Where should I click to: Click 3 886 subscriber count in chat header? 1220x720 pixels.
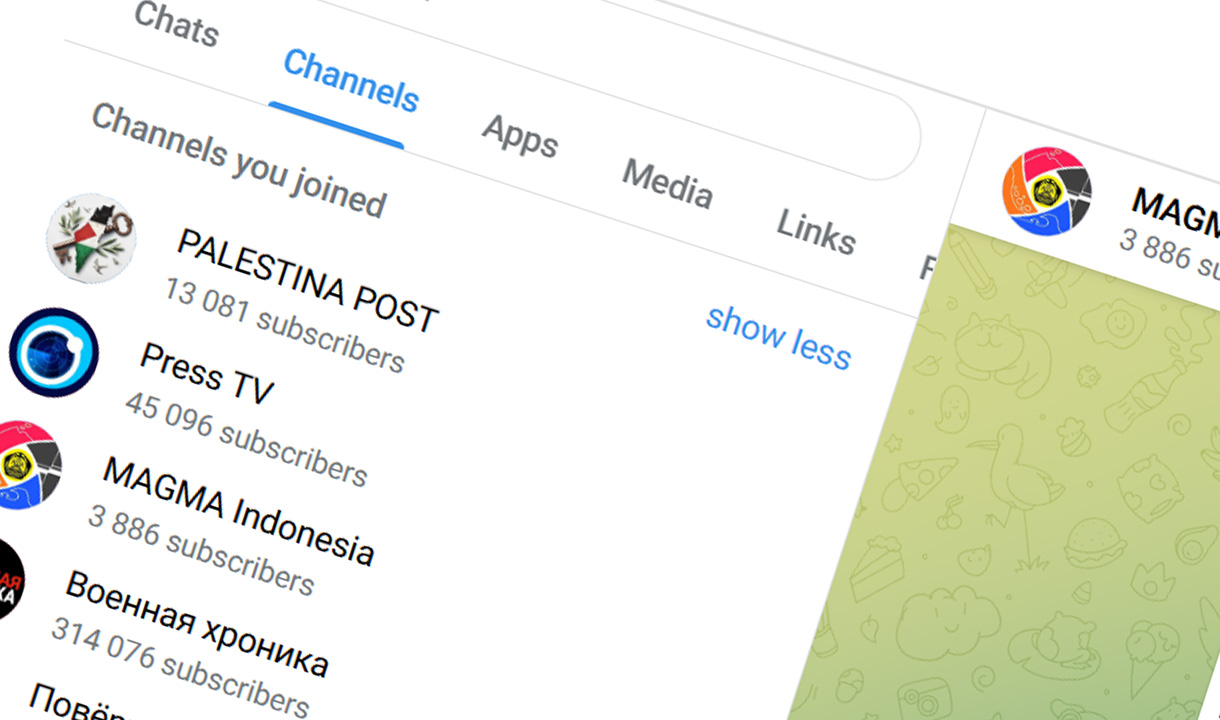[x=1170, y=255]
